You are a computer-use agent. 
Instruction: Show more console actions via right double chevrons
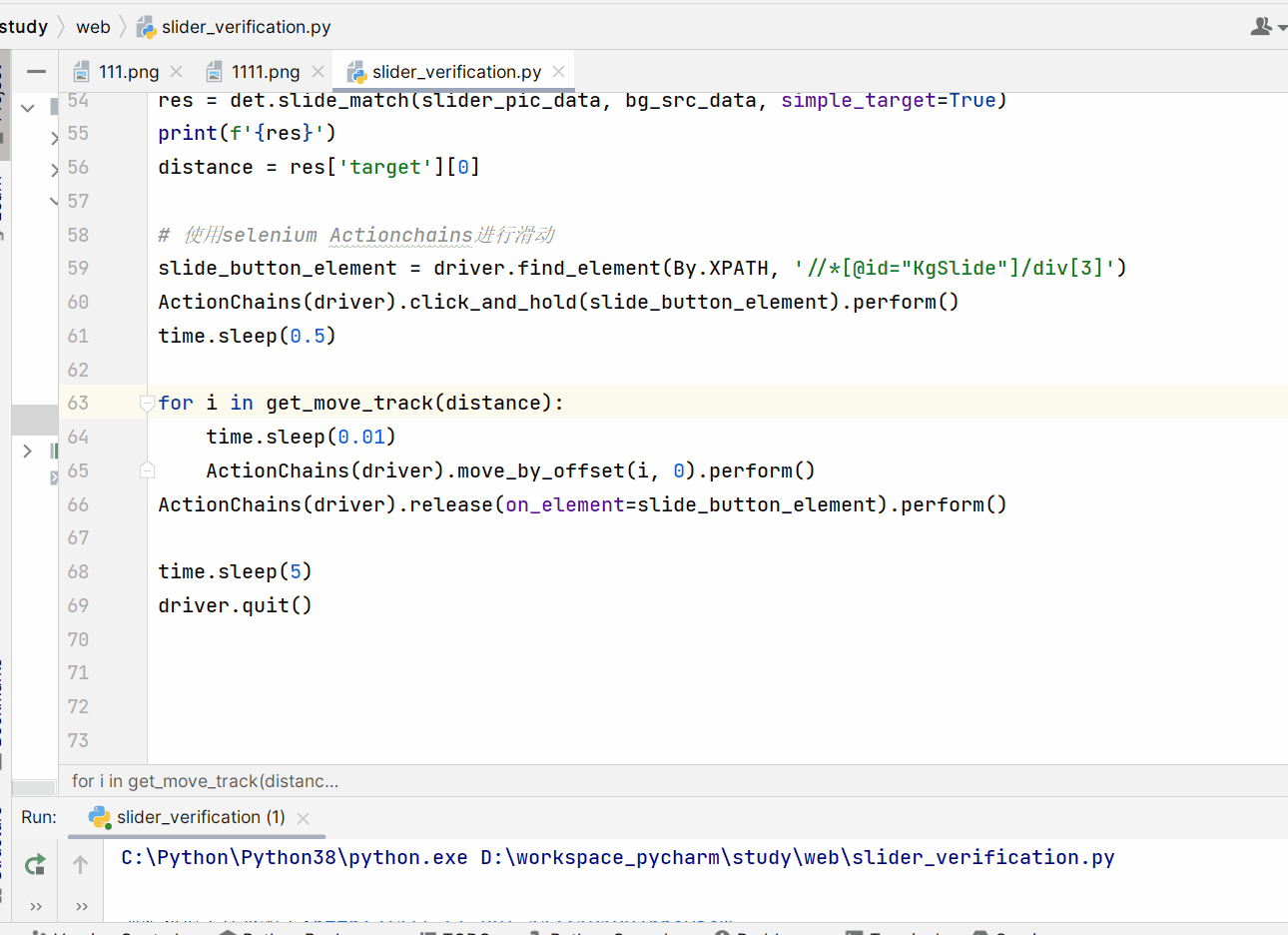point(82,906)
